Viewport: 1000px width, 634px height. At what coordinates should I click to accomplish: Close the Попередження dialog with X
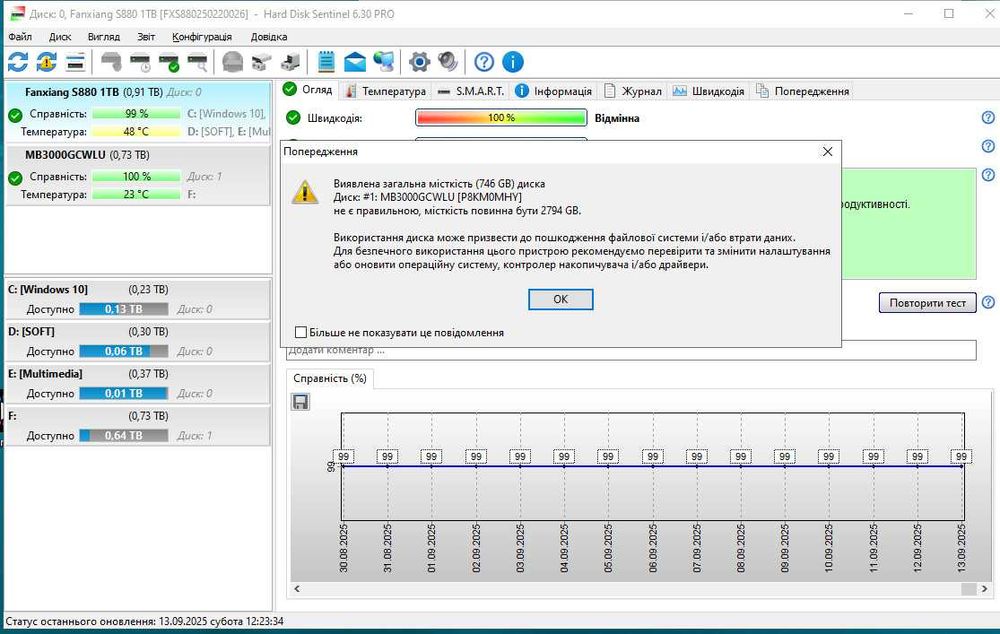(x=827, y=152)
